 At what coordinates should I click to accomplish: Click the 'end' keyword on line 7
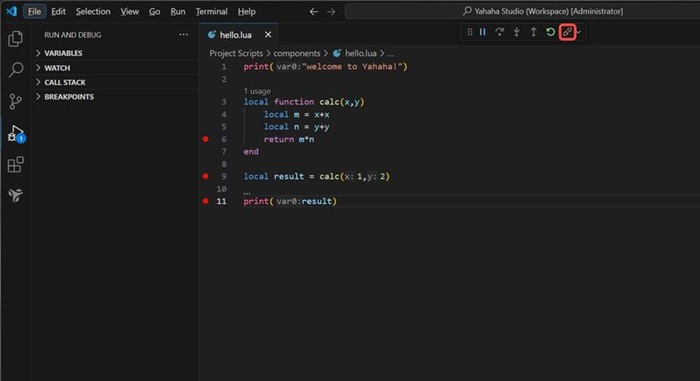[251, 152]
